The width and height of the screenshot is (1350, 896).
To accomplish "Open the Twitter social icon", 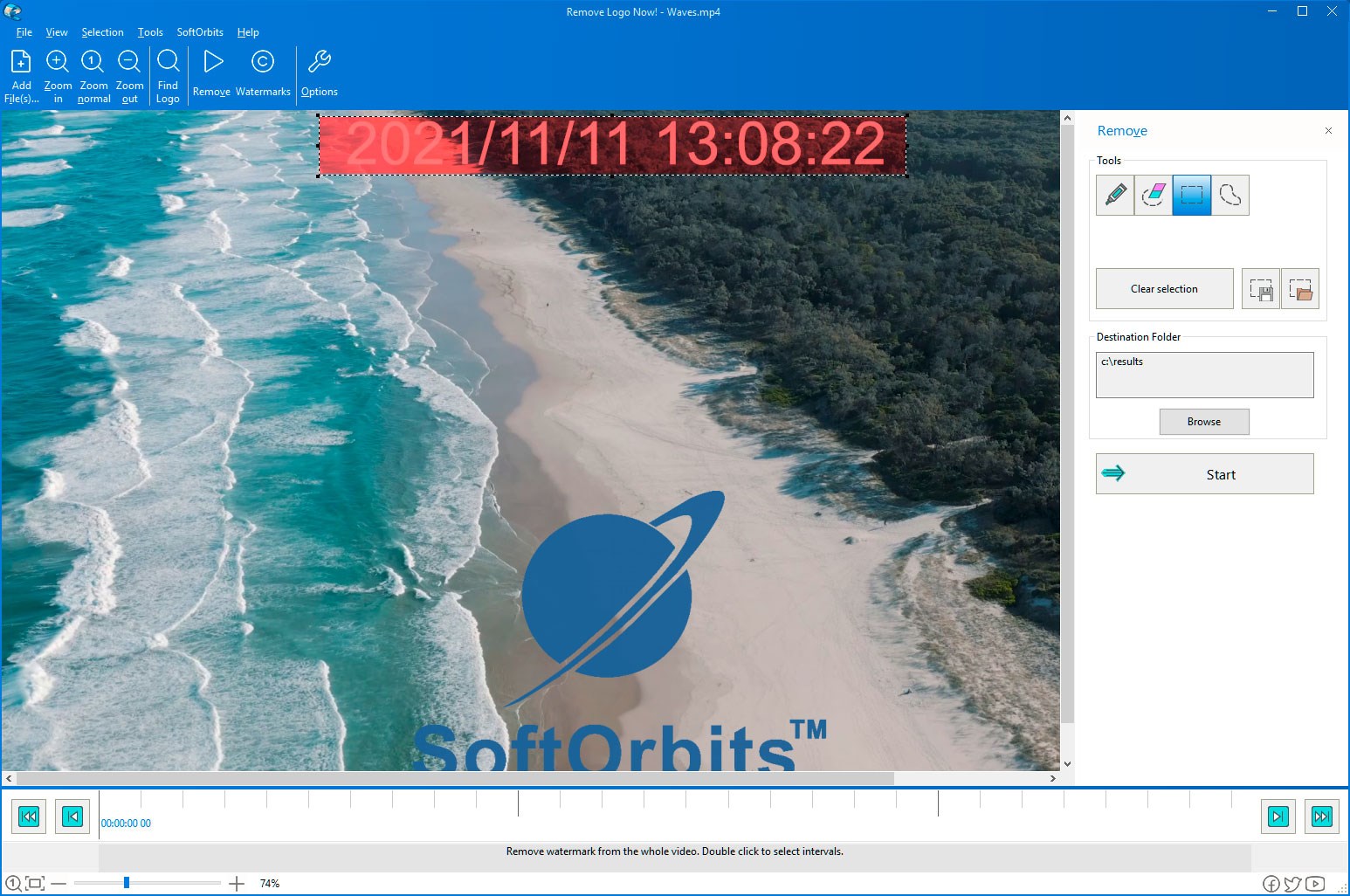I will 1293,884.
